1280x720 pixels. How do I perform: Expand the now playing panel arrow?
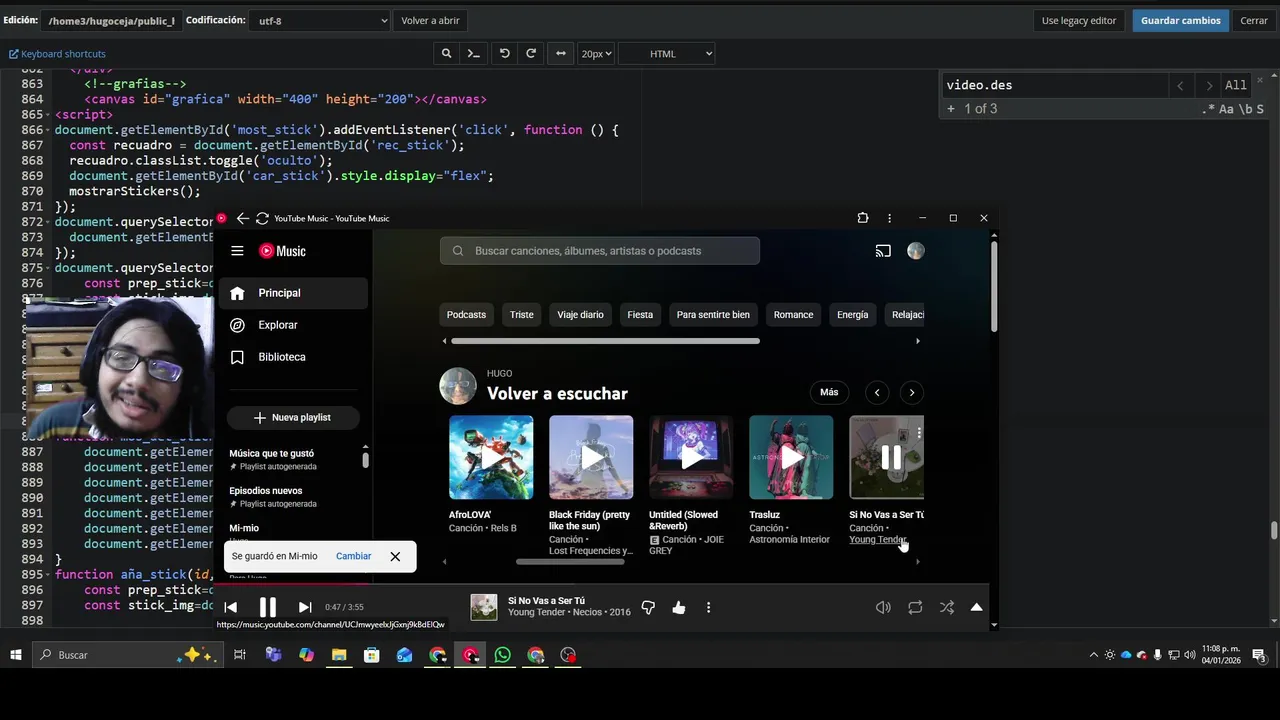977,607
